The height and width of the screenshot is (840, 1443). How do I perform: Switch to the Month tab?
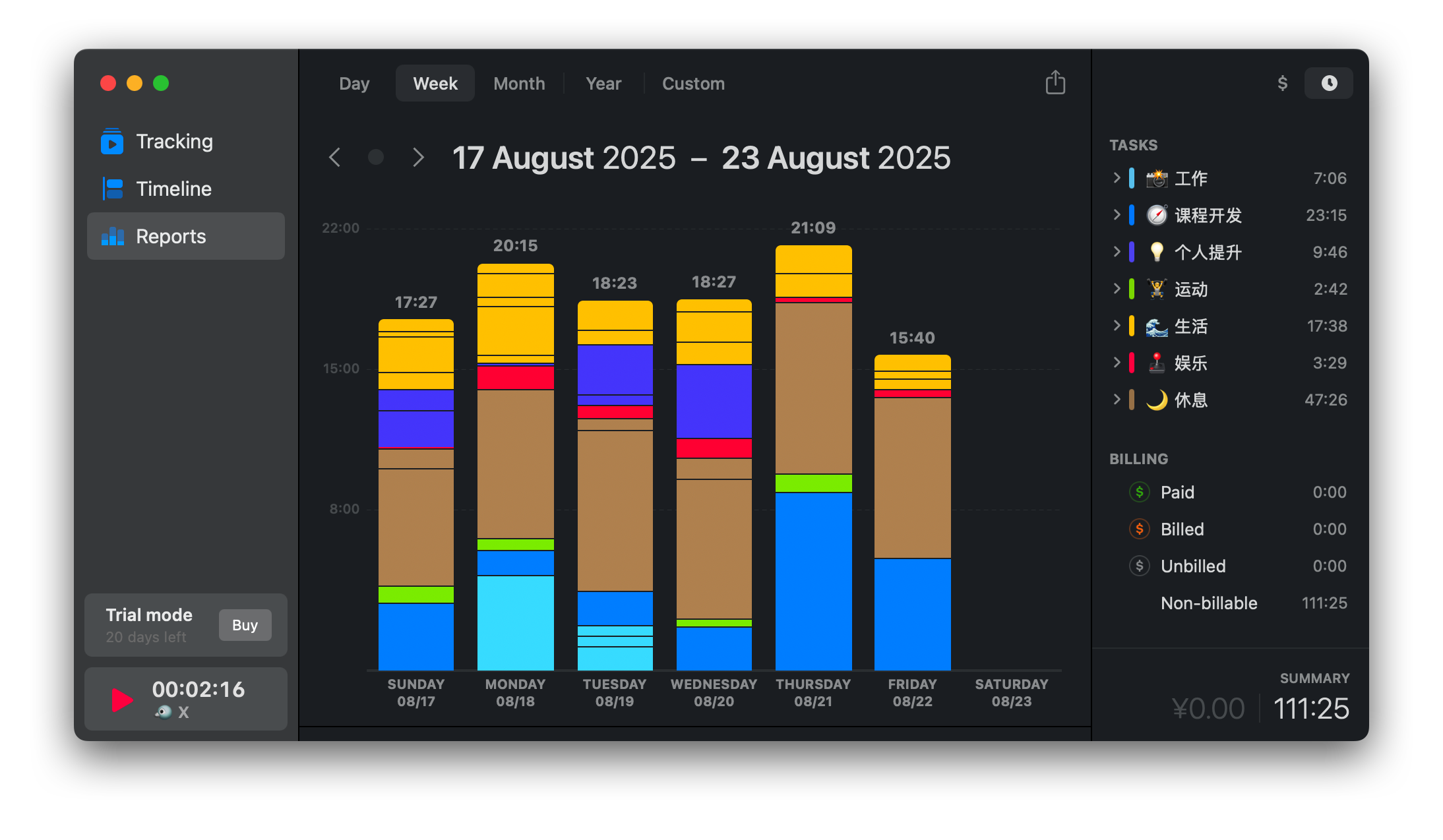(519, 84)
